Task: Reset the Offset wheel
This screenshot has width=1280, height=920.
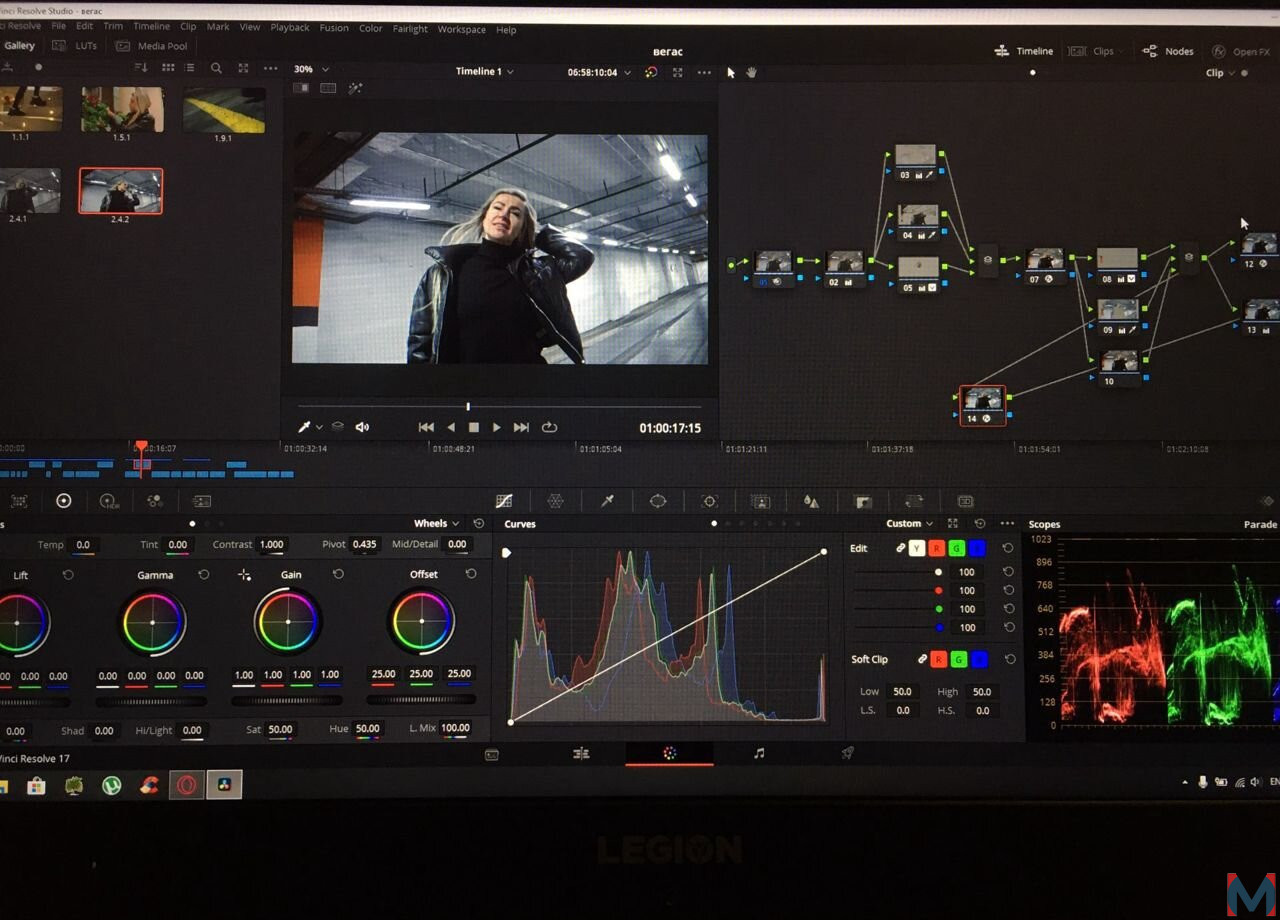Action: 471,574
